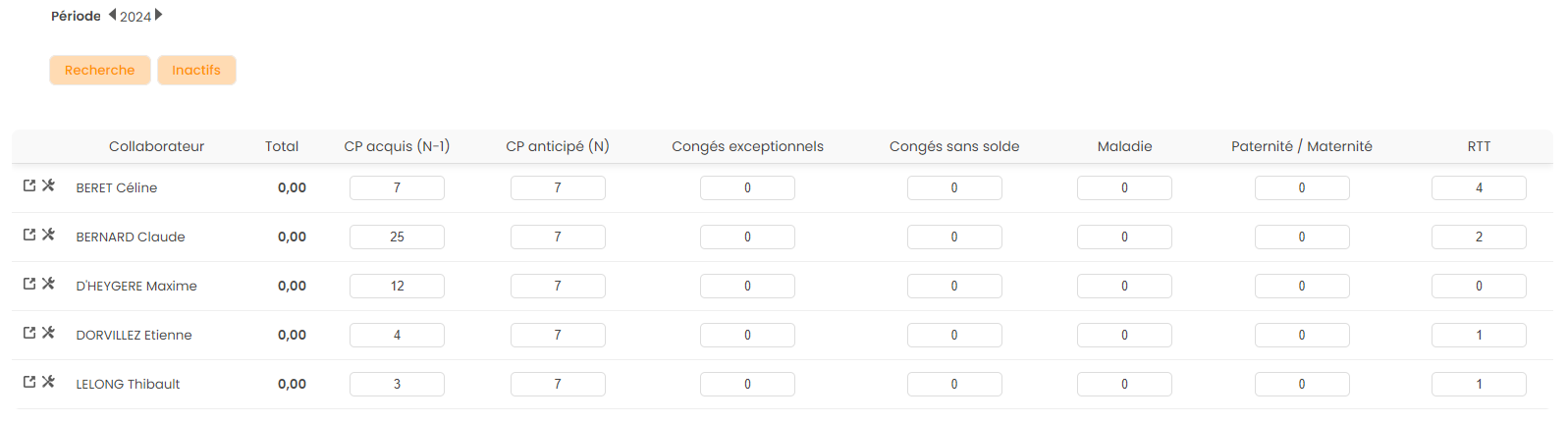
Task: Select DORVILLEZ Etienne's Maladie field
Action: (1124, 335)
